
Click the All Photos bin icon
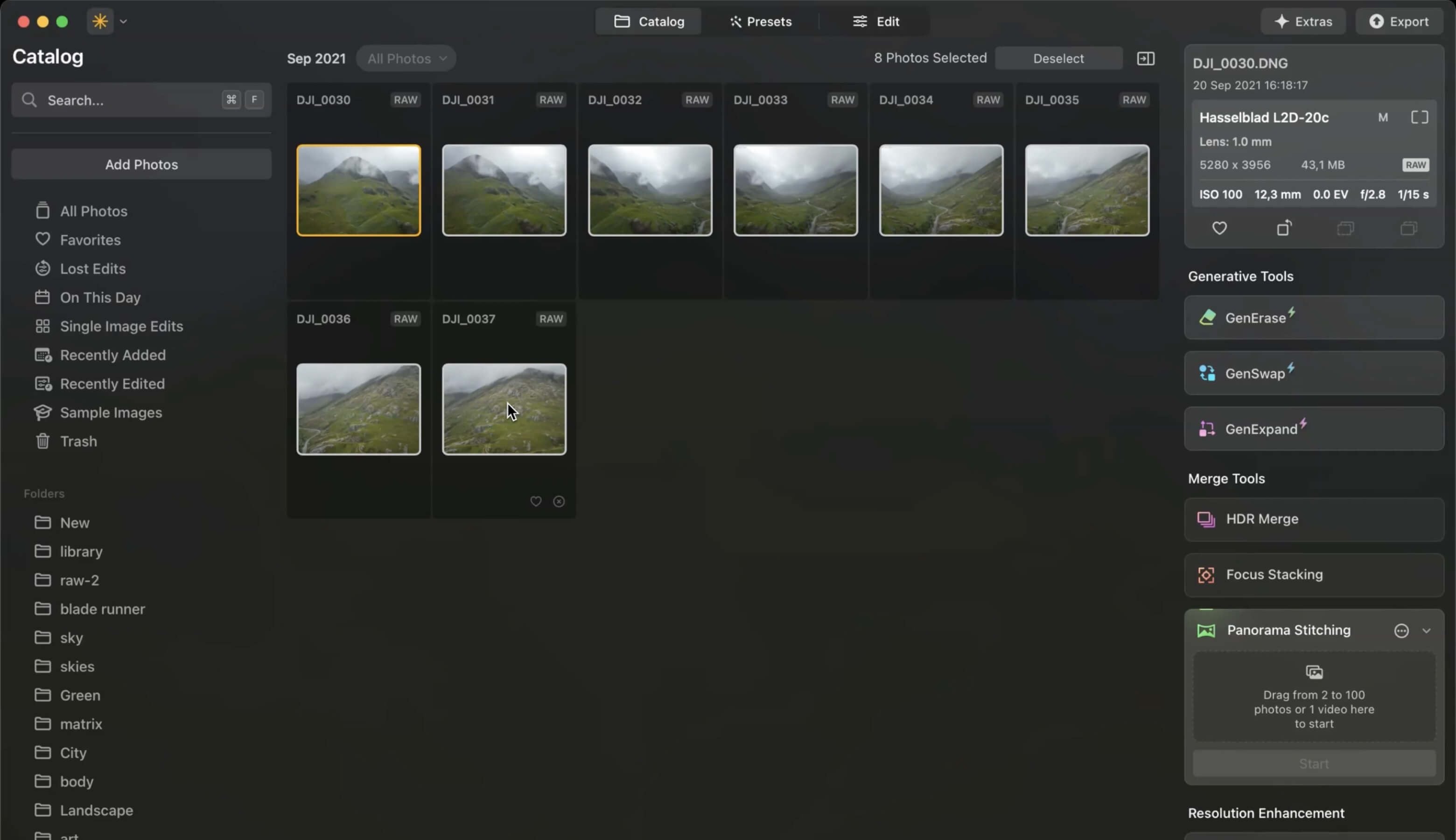coord(42,210)
